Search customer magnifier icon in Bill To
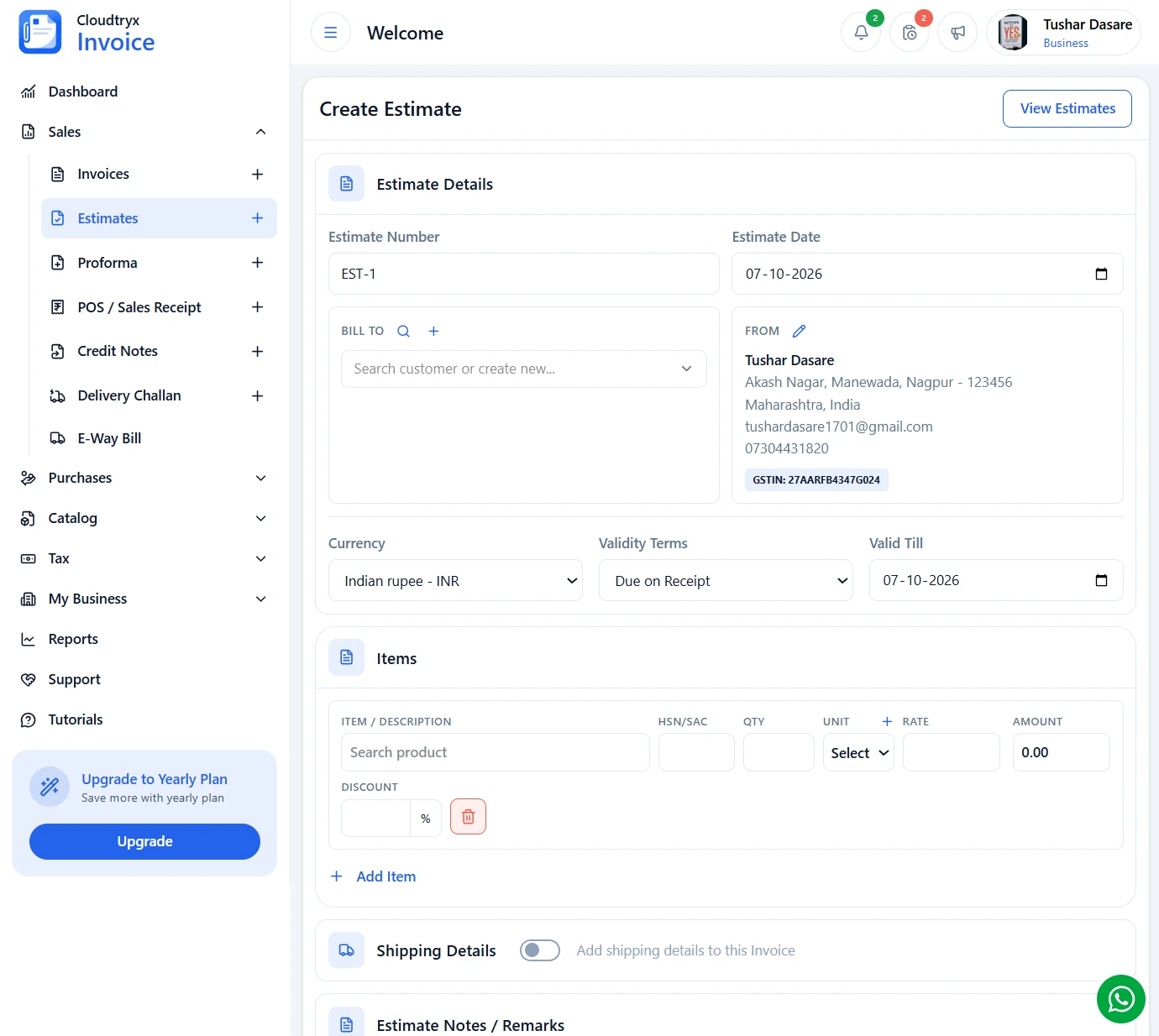Image resolution: width=1159 pixels, height=1036 pixels. click(x=403, y=331)
